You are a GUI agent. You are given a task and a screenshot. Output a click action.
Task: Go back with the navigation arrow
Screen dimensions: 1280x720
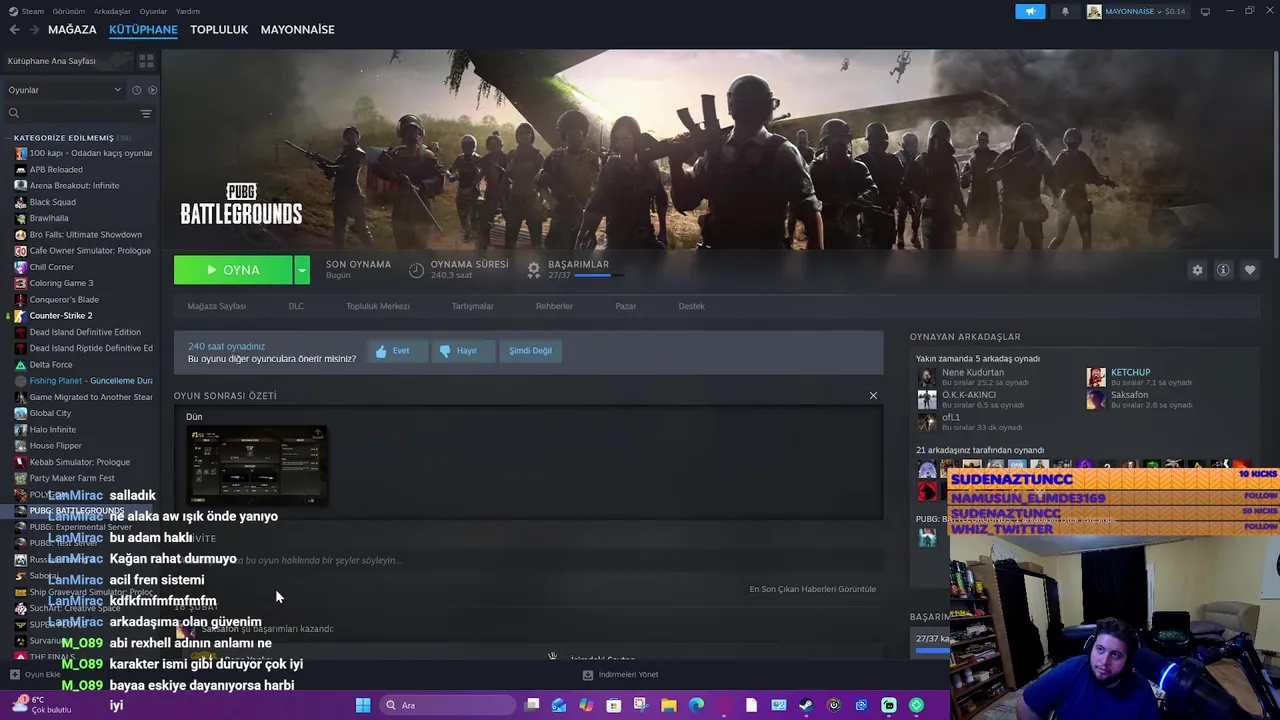click(14, 30)
